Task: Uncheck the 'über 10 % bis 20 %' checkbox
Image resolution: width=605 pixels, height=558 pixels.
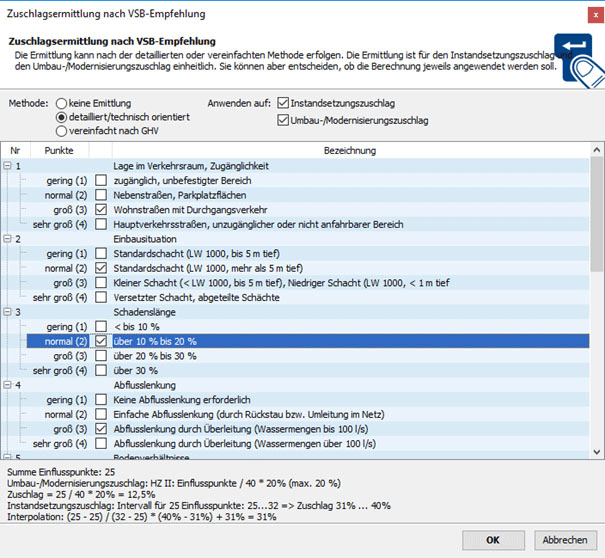Action: [x=101, y=341]
